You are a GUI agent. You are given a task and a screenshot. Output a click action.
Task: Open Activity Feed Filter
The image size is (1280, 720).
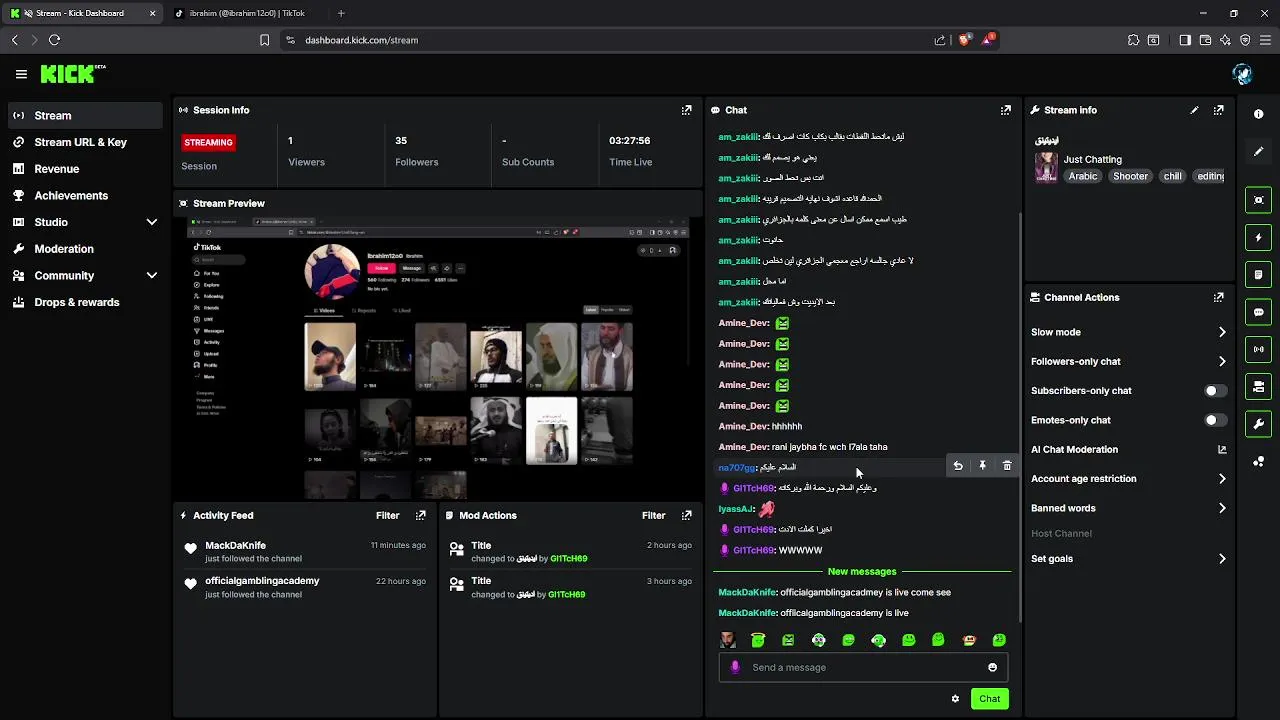click(x=387, y=515)
